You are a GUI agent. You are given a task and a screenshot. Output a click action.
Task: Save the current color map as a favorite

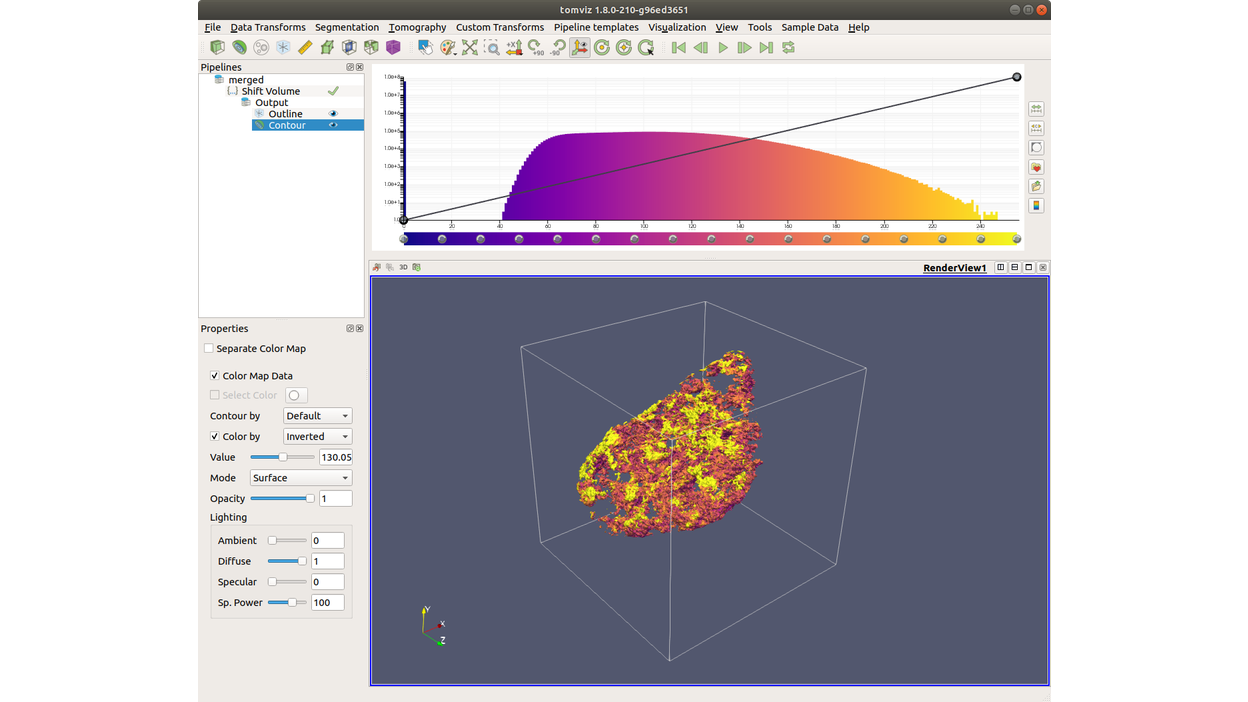[x=1036, y=167]
